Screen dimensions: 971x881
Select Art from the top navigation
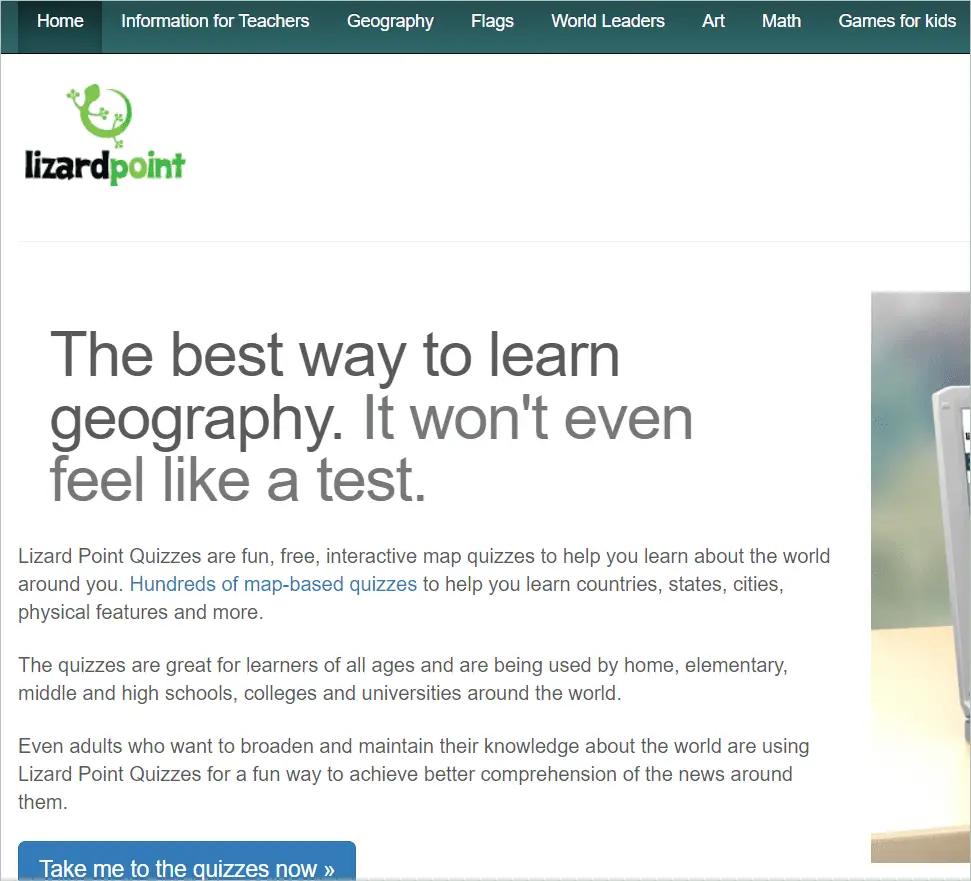713,21
